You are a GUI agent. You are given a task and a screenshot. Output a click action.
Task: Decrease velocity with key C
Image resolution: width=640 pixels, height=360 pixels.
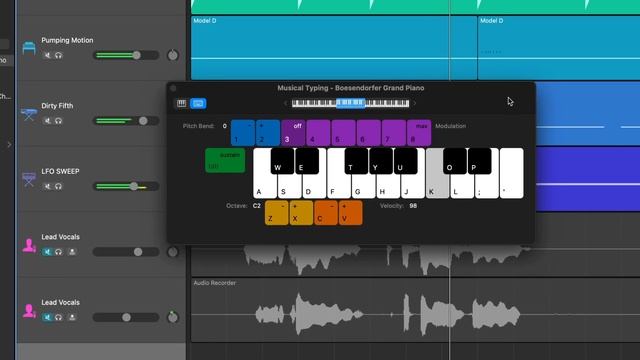coord(326,213)
